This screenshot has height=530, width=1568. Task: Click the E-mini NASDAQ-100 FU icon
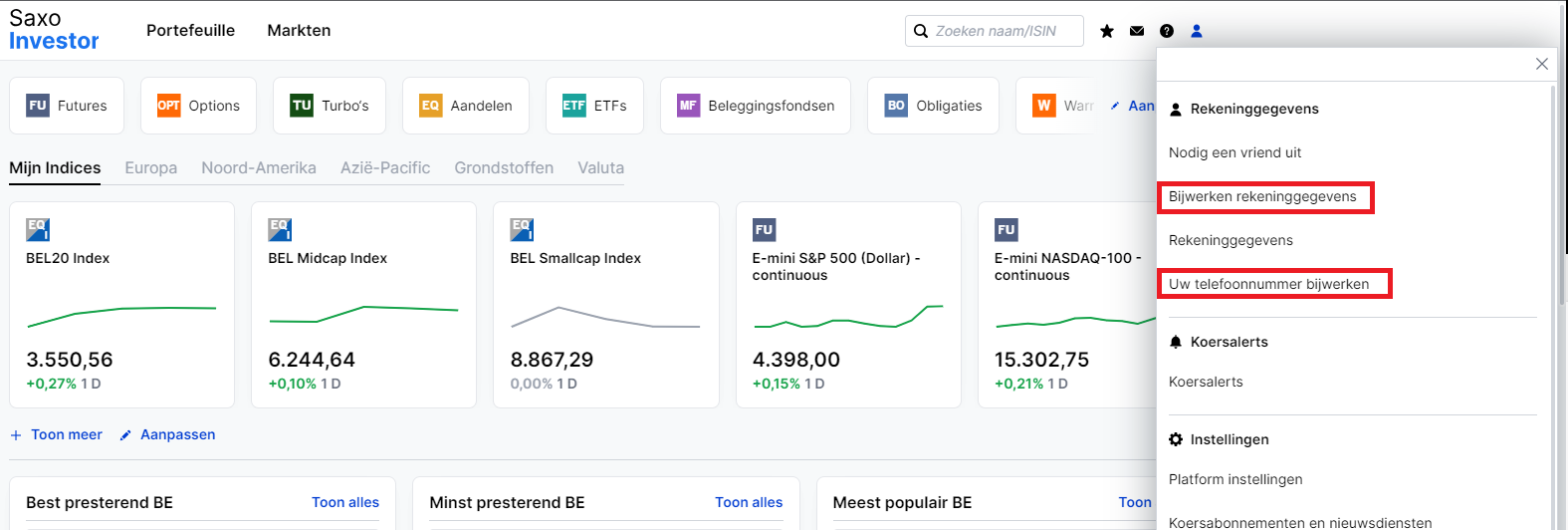coord(1007,230)
